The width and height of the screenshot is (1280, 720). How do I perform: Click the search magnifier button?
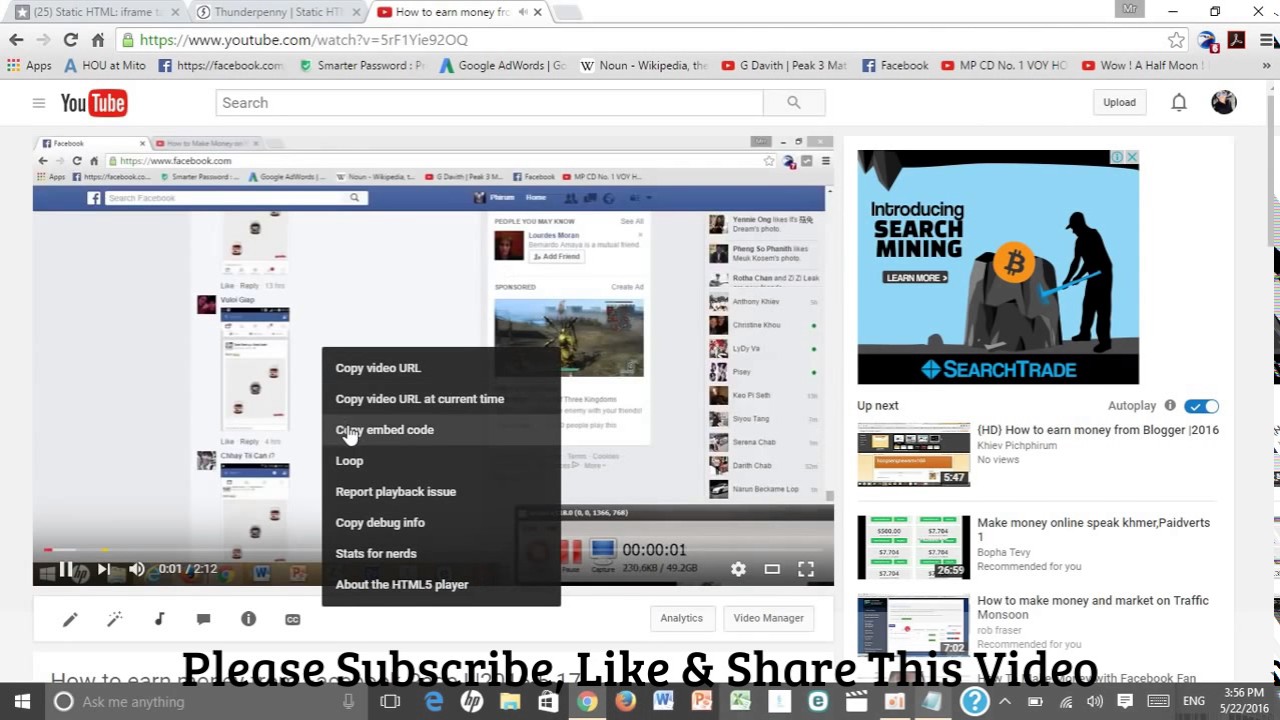793,103
